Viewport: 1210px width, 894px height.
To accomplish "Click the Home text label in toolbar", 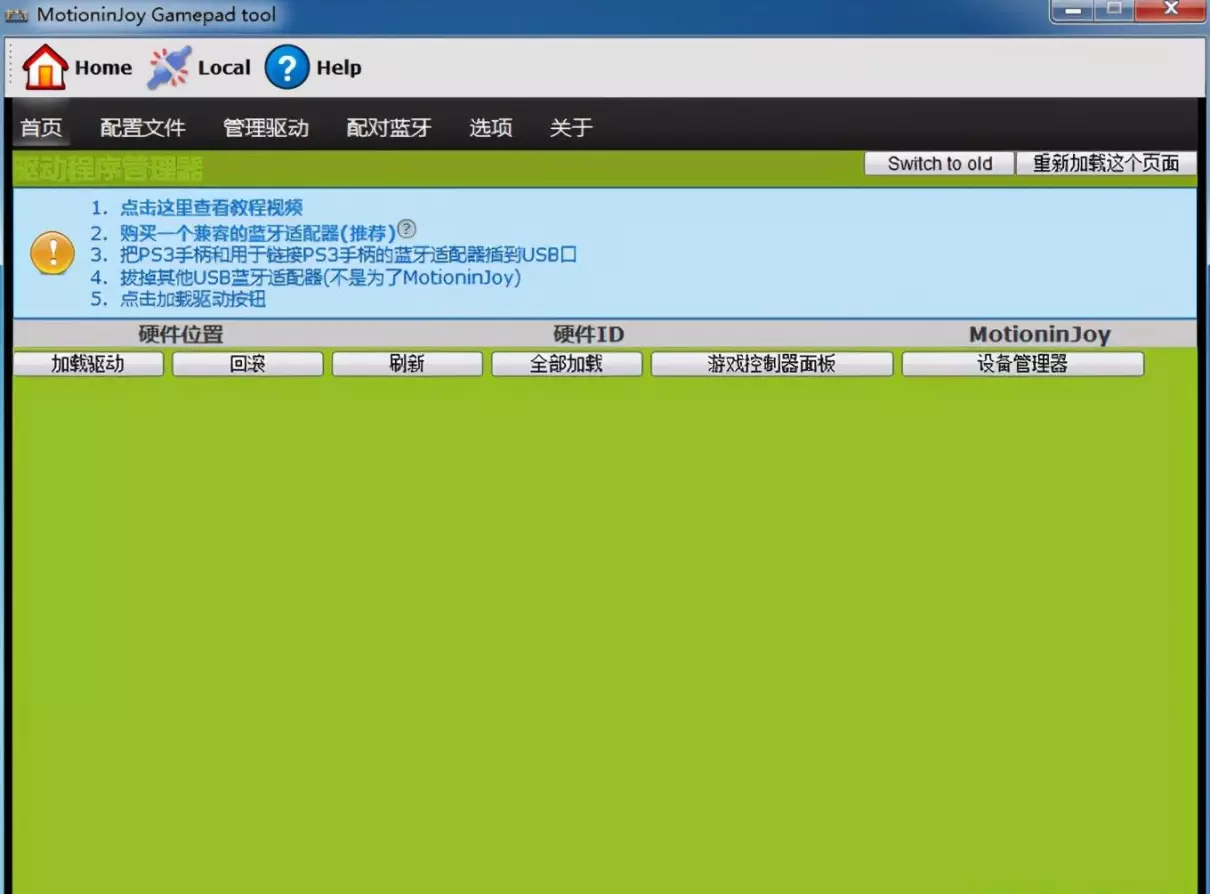I will (x=103, y=68).
